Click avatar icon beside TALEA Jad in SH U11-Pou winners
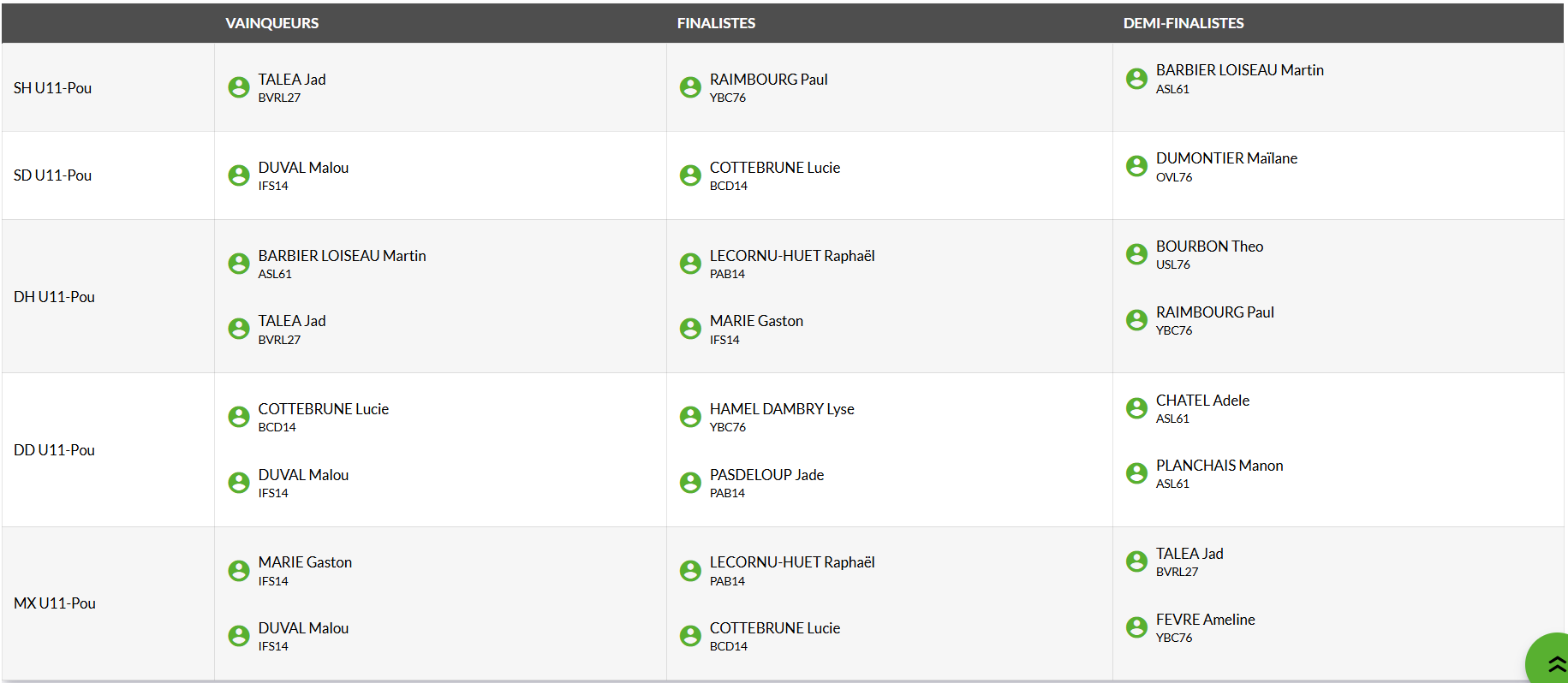 click(x=239, y=87)
